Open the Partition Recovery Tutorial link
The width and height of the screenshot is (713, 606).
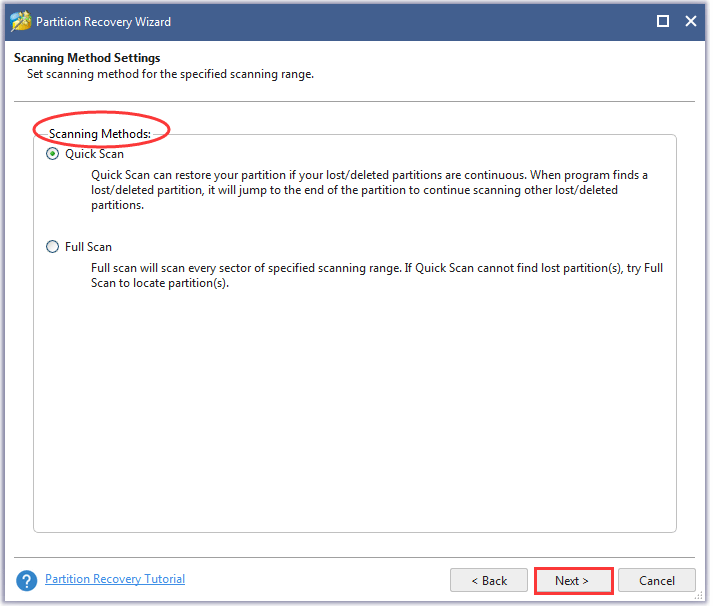point(115,579)
